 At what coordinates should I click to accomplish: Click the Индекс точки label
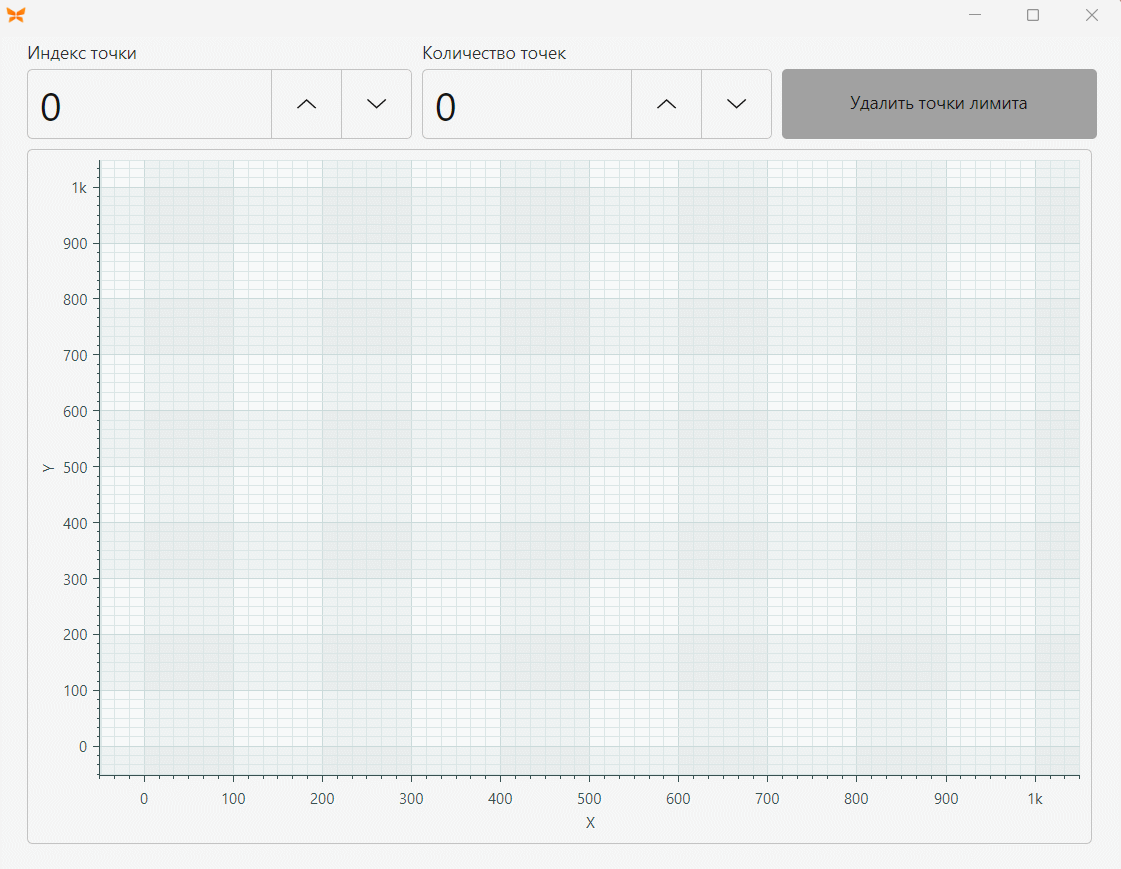point(82,53)
